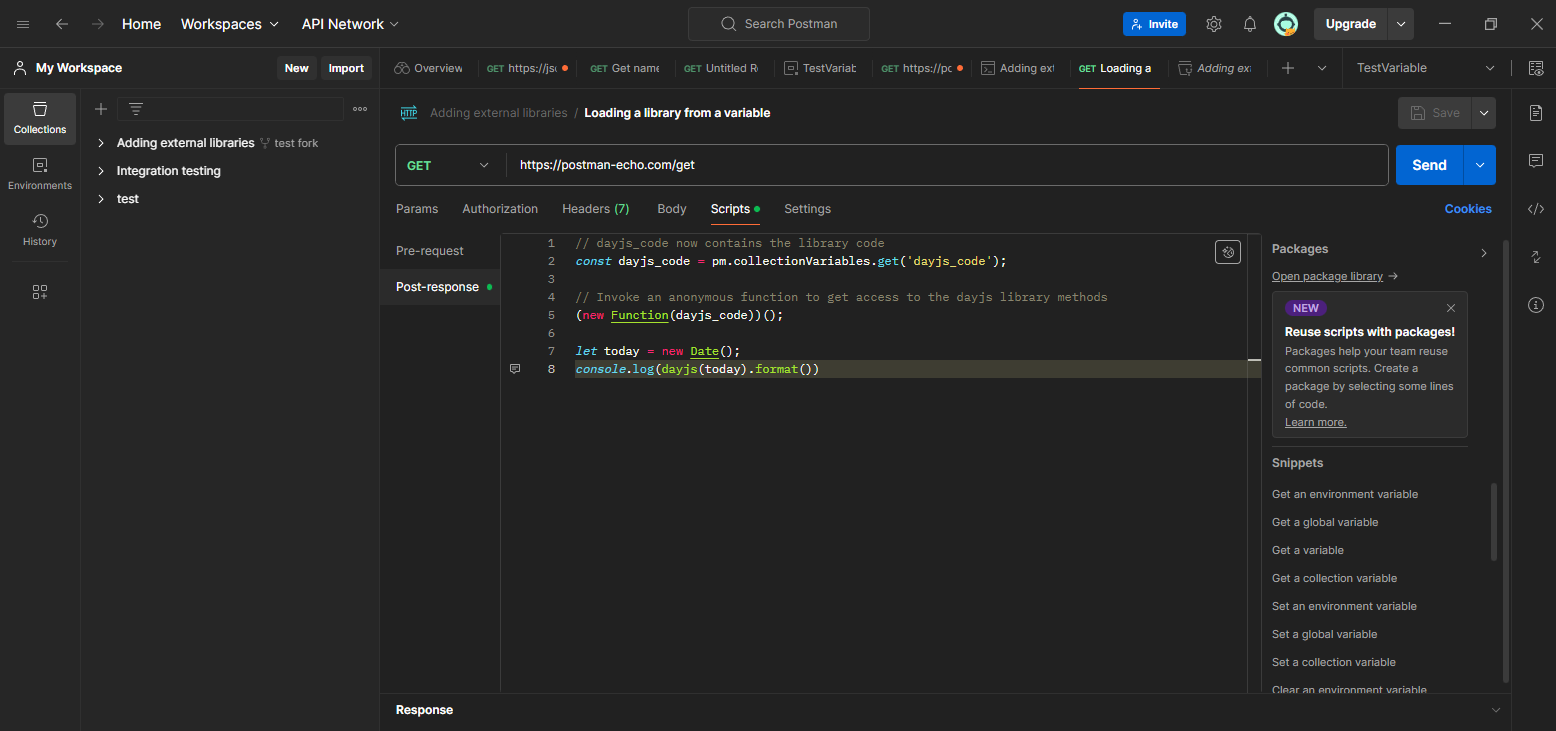Open Environments in the sidebar

[x=40, y=174]
